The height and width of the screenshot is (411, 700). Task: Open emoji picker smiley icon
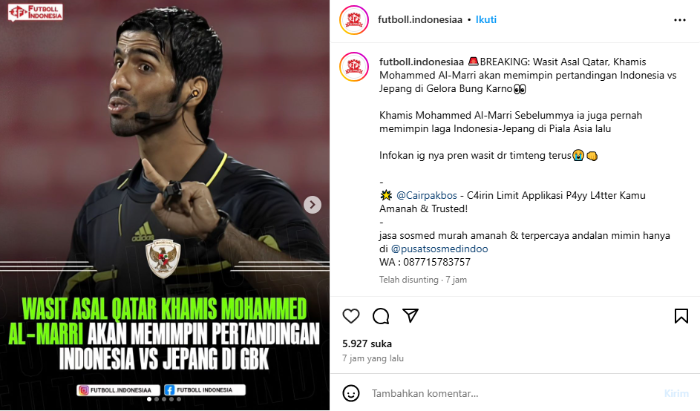[351, 393]
